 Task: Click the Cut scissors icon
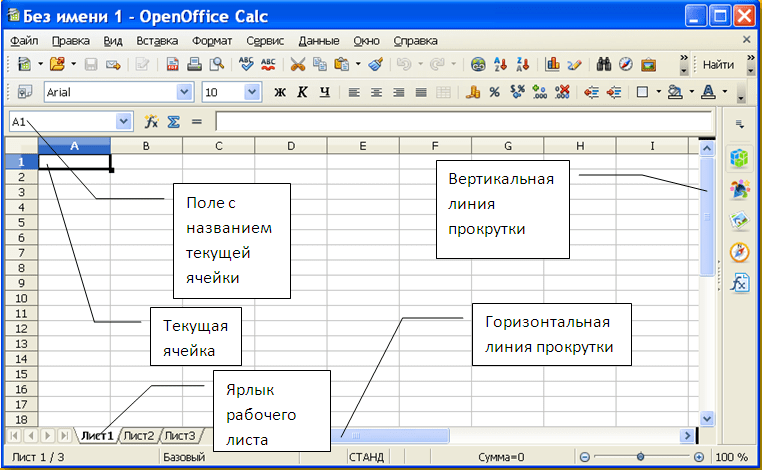tap(297, 64)
